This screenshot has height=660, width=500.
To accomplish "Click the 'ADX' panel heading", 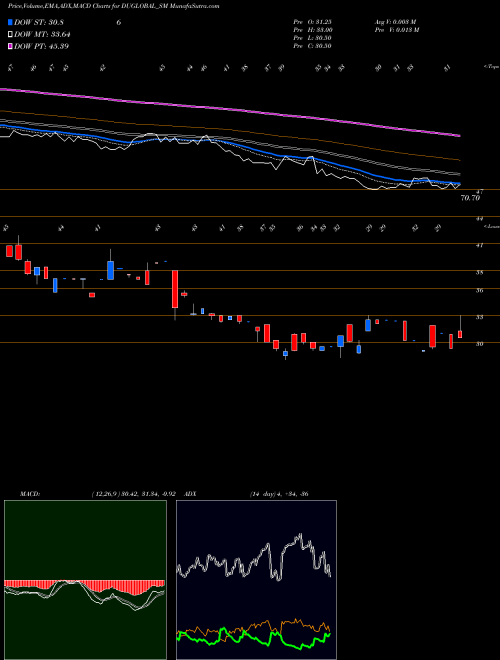I will click(190, 494).
